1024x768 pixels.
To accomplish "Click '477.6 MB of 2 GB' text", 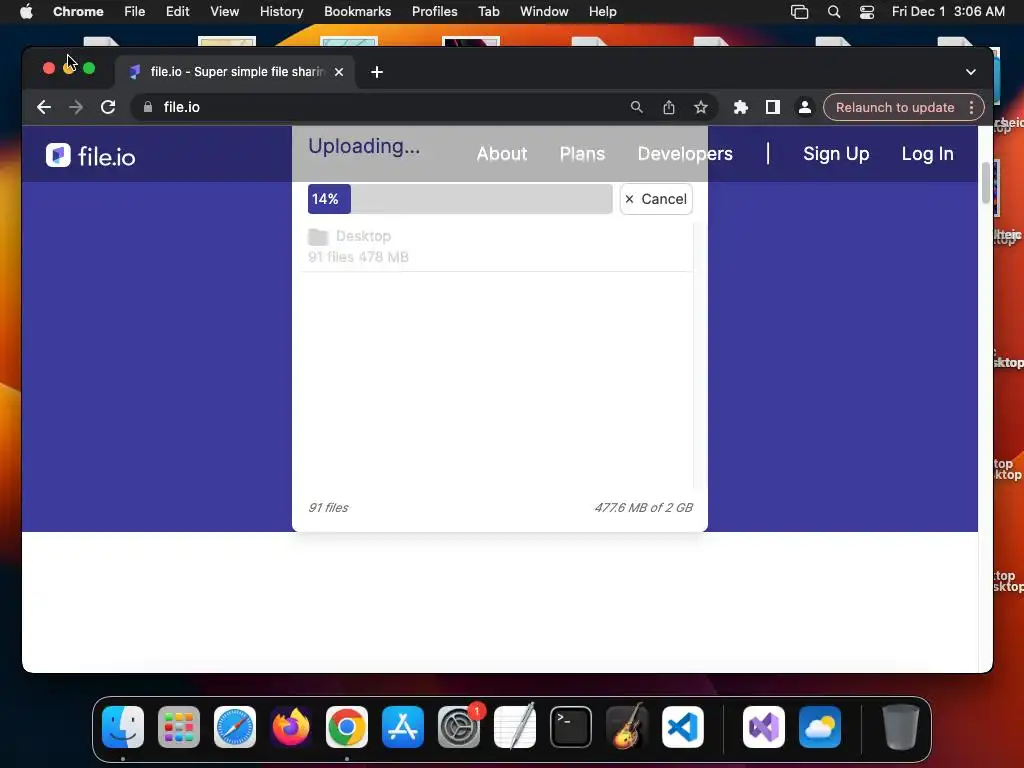I will click(643, 507).
